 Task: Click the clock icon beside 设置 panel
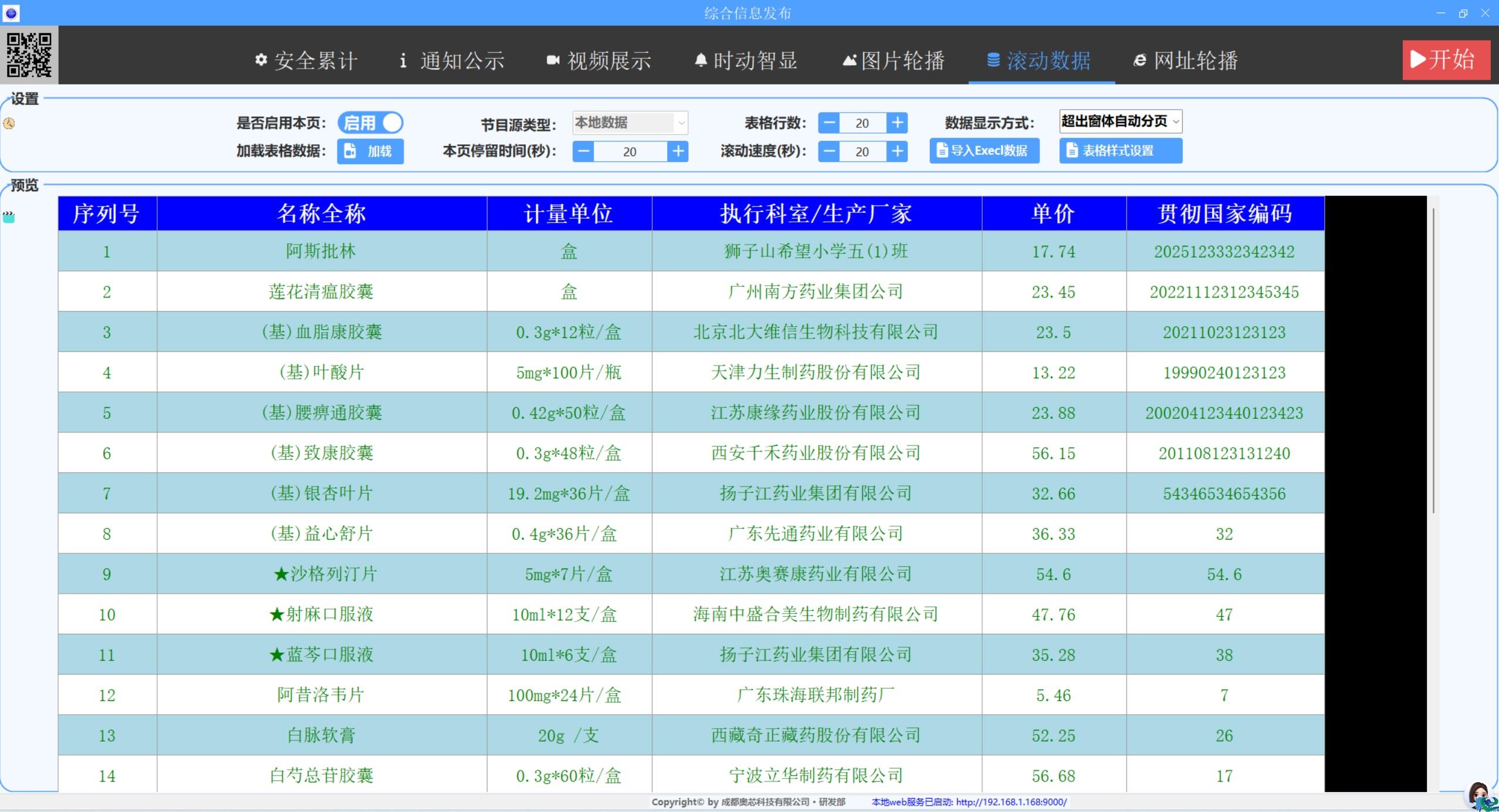coord(9,123)
